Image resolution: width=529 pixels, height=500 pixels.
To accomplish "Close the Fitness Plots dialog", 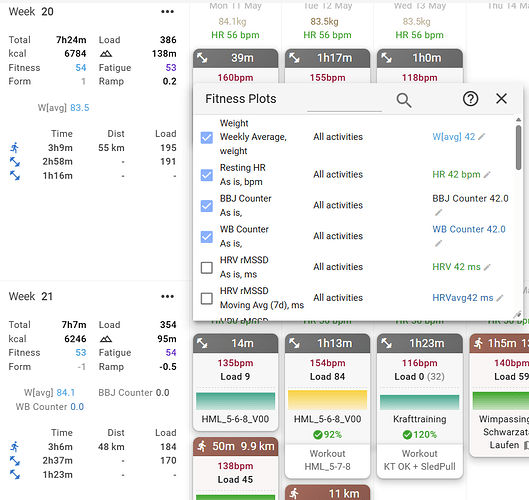I will pyautogui.click(x=501, y=99).
